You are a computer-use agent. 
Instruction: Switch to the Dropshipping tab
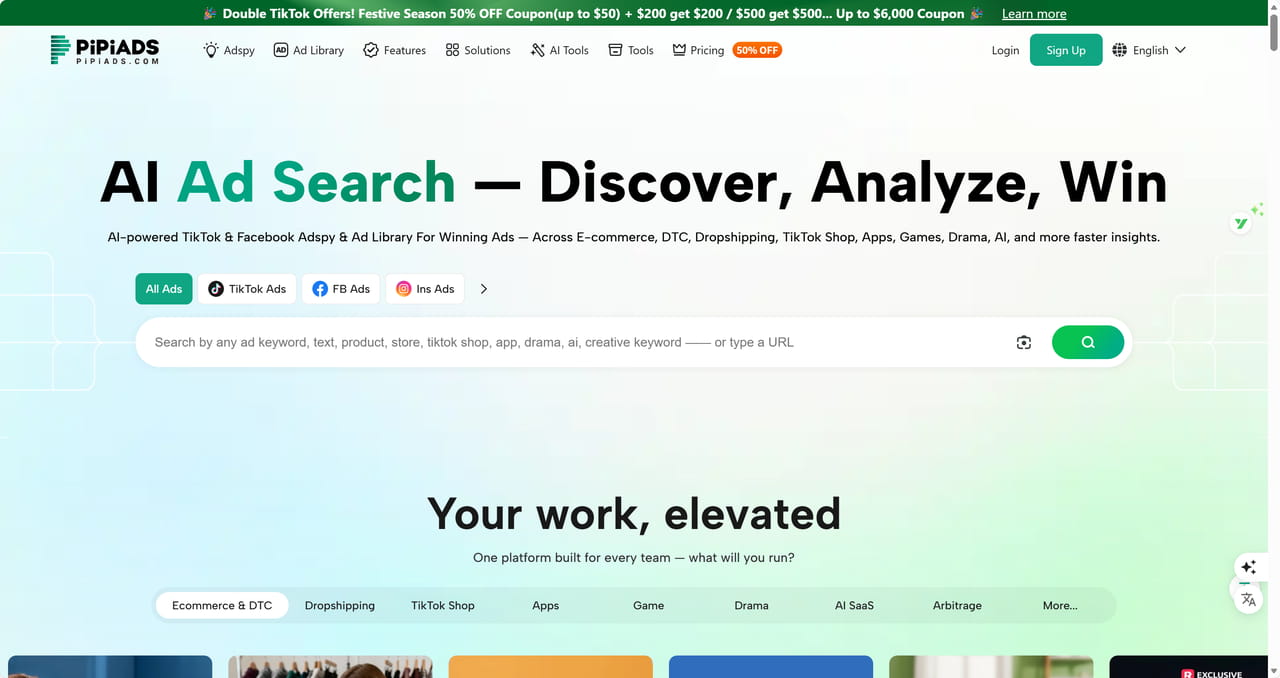coord(340,605)
